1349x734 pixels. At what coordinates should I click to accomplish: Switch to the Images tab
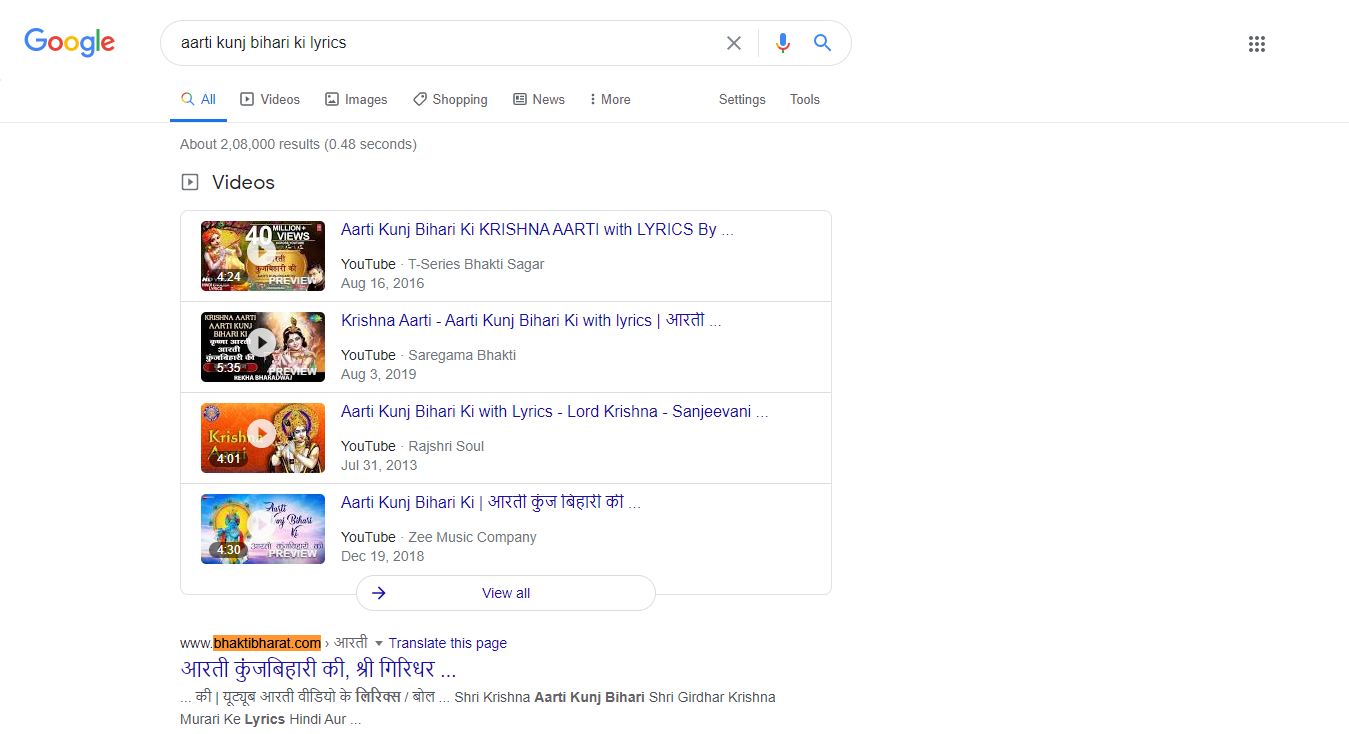356,100
